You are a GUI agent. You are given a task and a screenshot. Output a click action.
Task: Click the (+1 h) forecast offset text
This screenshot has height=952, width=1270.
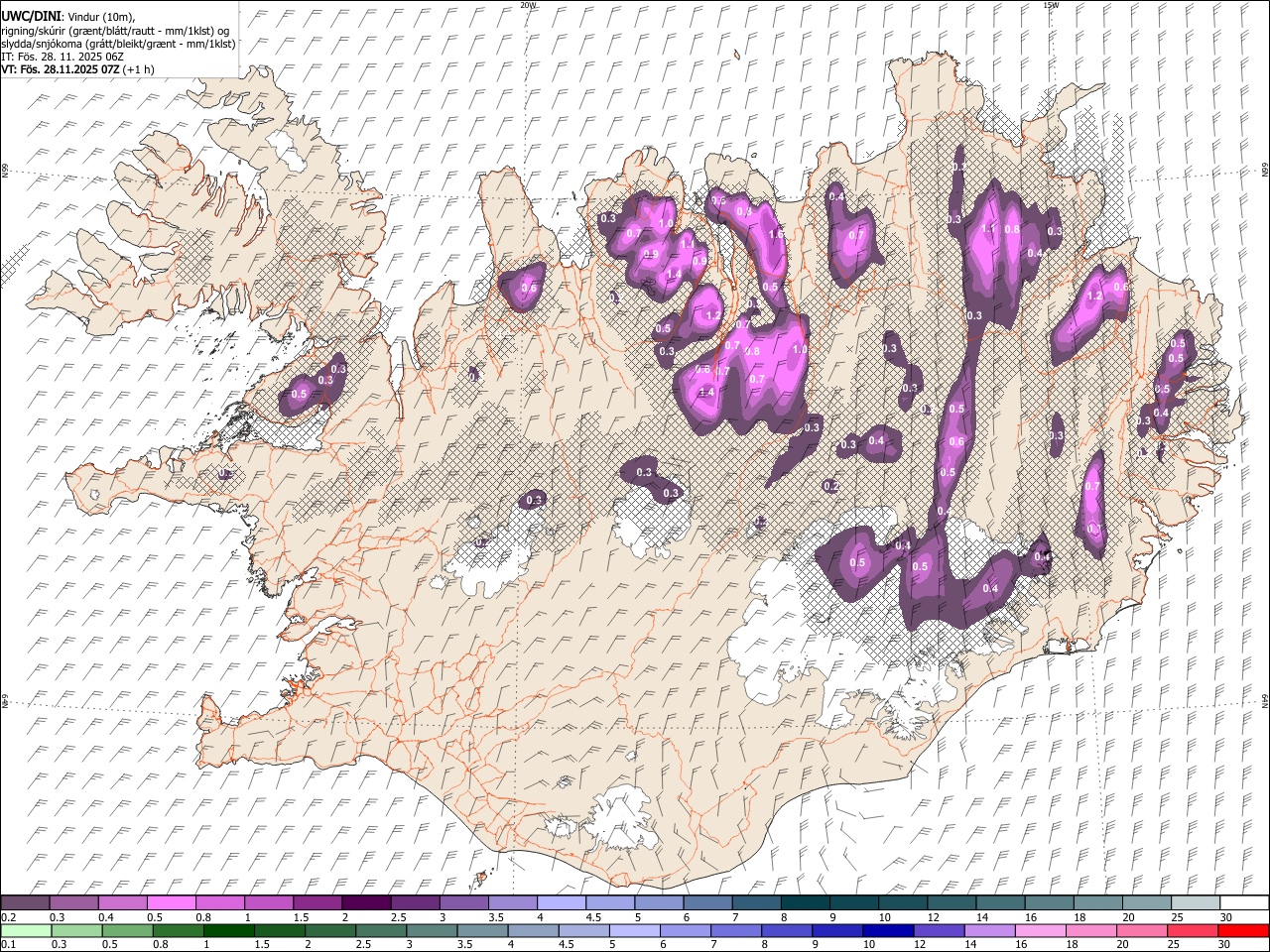click(139, 69)
